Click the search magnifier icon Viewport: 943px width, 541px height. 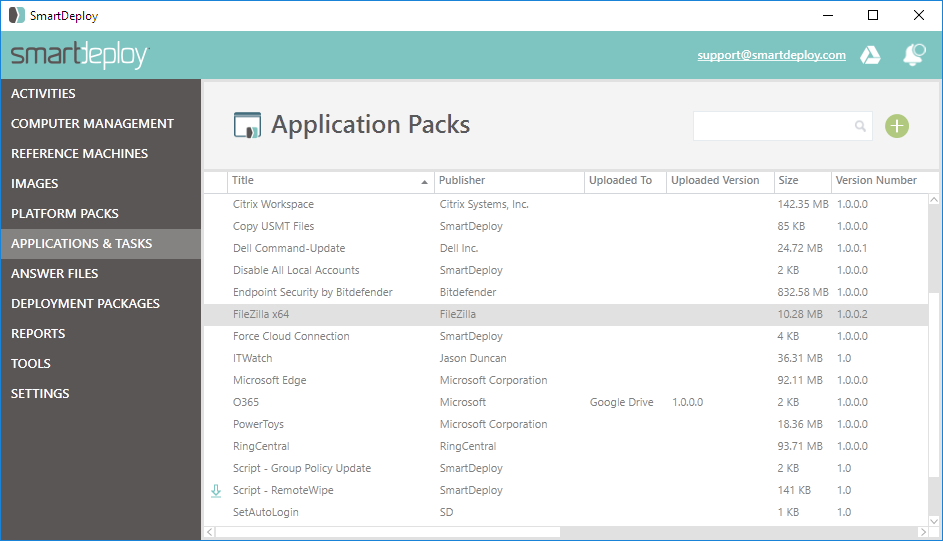pos(861,126)
